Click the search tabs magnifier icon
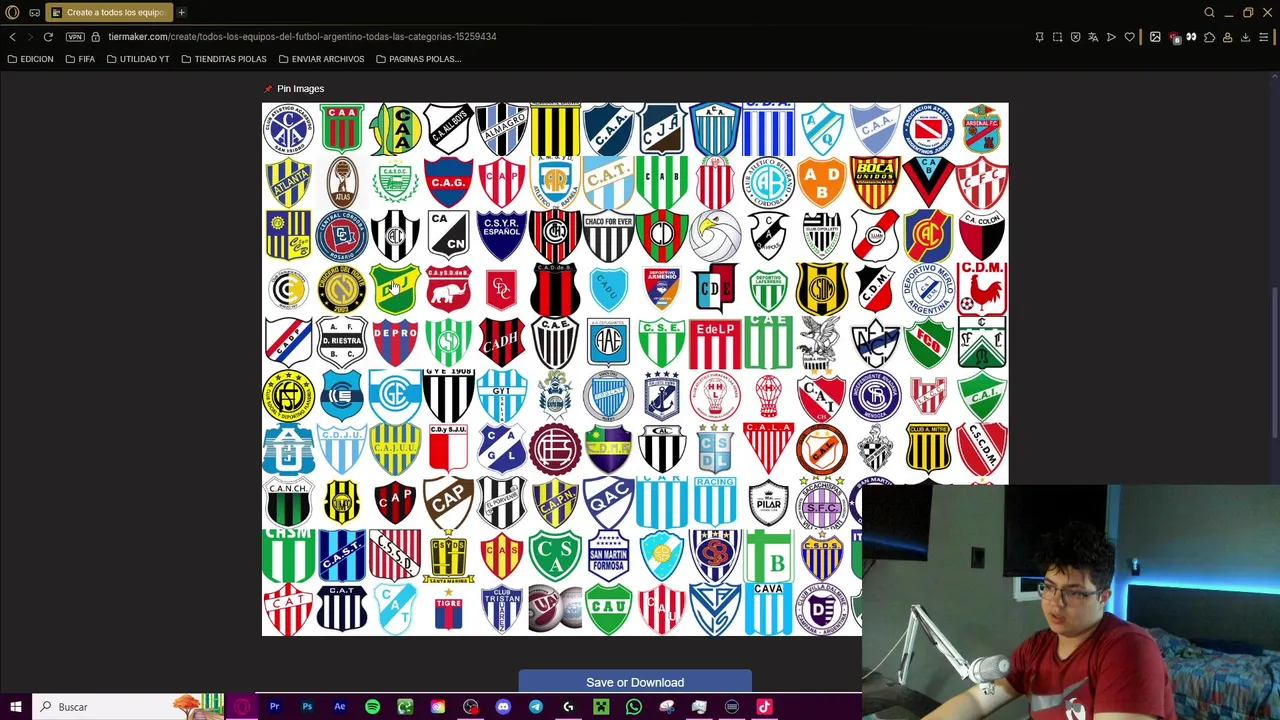This screenshot has height=720, width=1280. (x=1209, y=12)
